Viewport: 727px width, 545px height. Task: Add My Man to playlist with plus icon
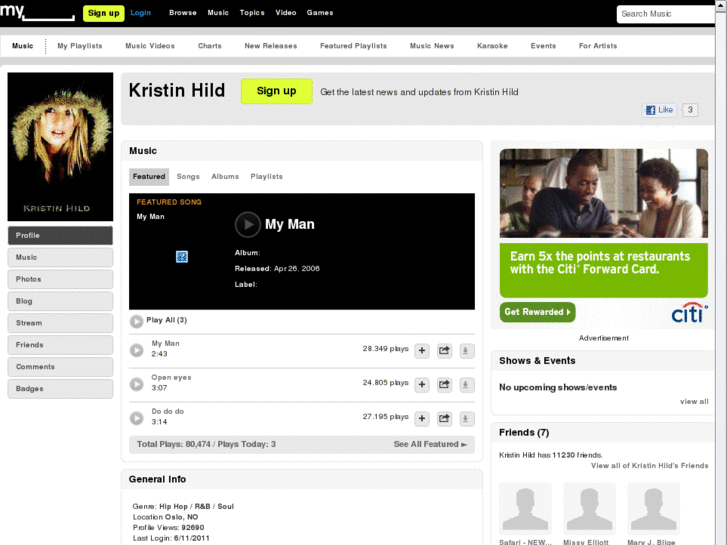click(422, 351)
